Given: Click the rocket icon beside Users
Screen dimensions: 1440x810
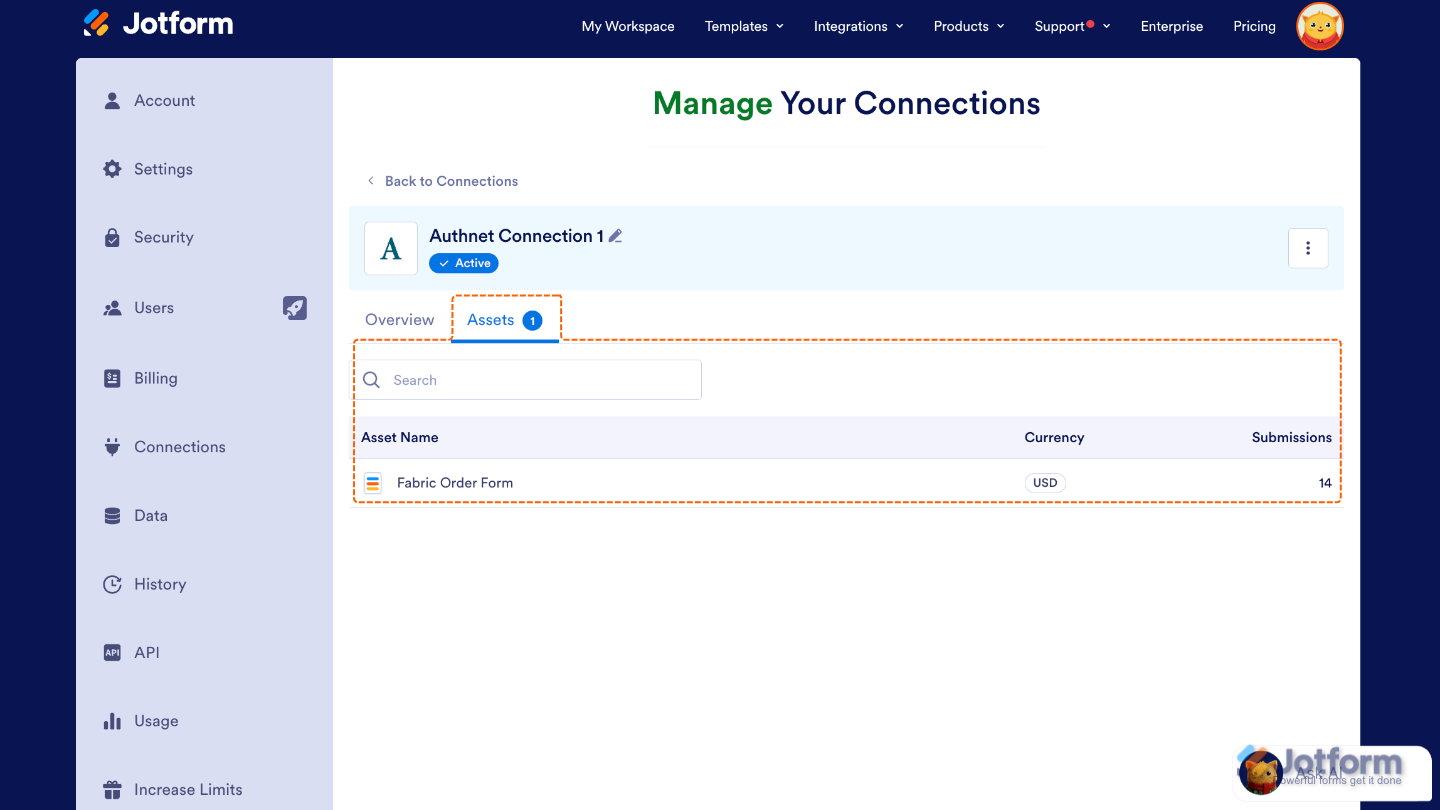Looking at the screenshot, I should click(295, 308).
